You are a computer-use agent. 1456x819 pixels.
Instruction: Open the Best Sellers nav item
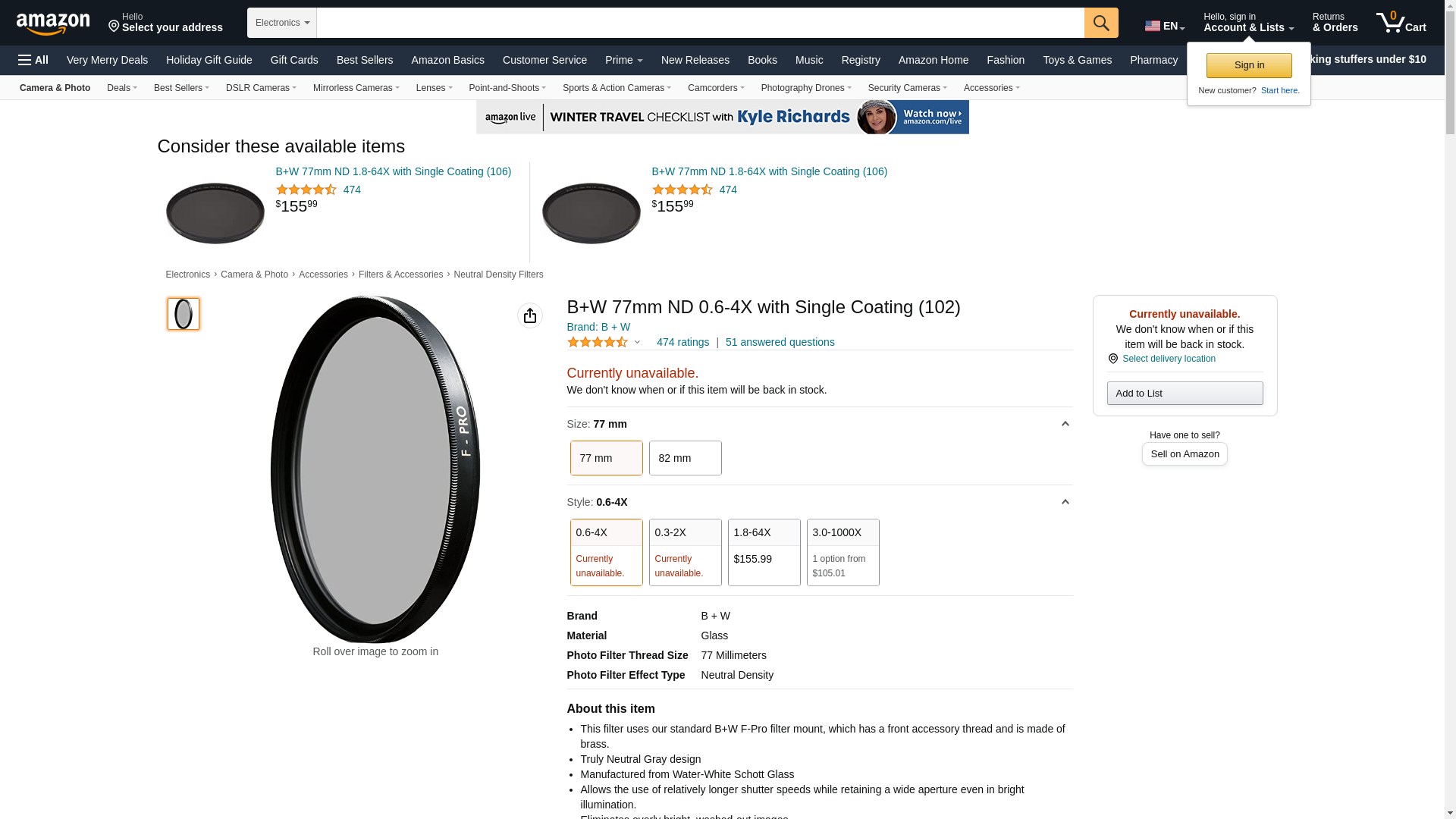[365, 60]
